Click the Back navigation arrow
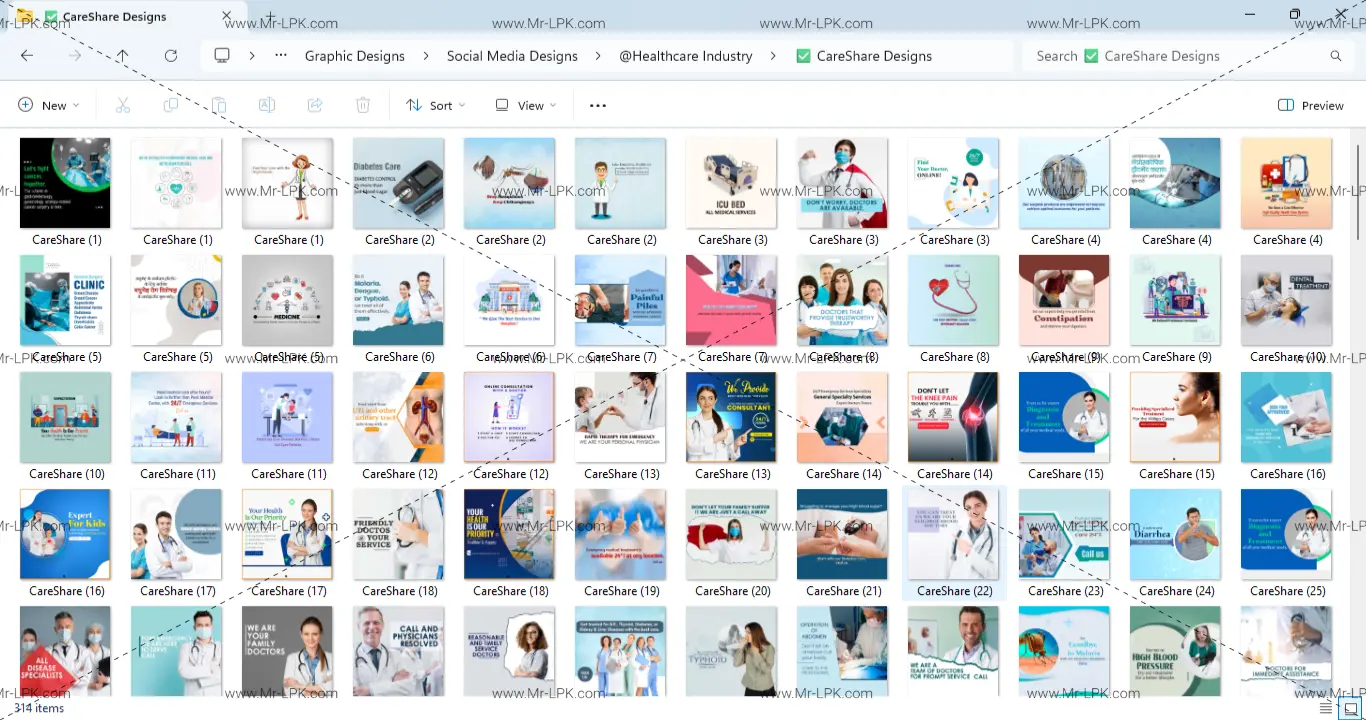The image size is (1366, 720). tap(27, 56)
